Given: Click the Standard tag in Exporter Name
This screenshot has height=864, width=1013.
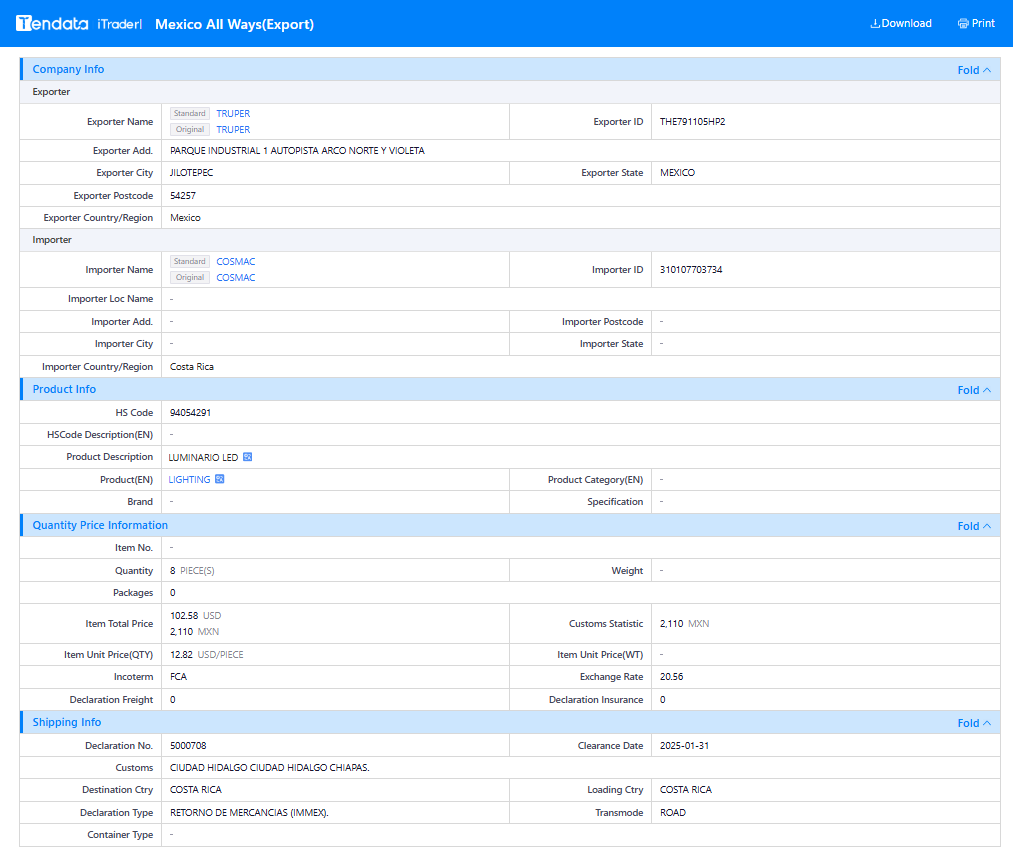Looking at the screenshot, I should (189, 113).
